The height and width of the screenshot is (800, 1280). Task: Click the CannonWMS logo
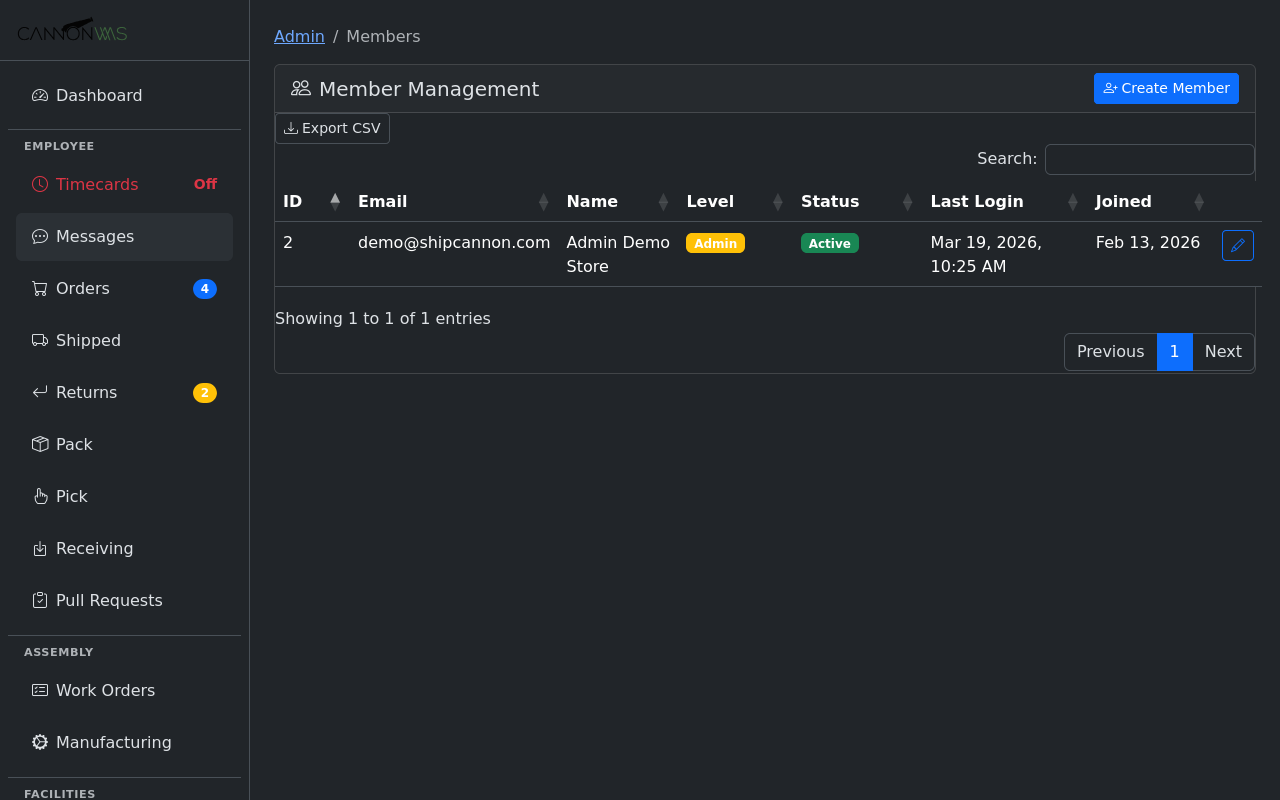tap(72, 31)
